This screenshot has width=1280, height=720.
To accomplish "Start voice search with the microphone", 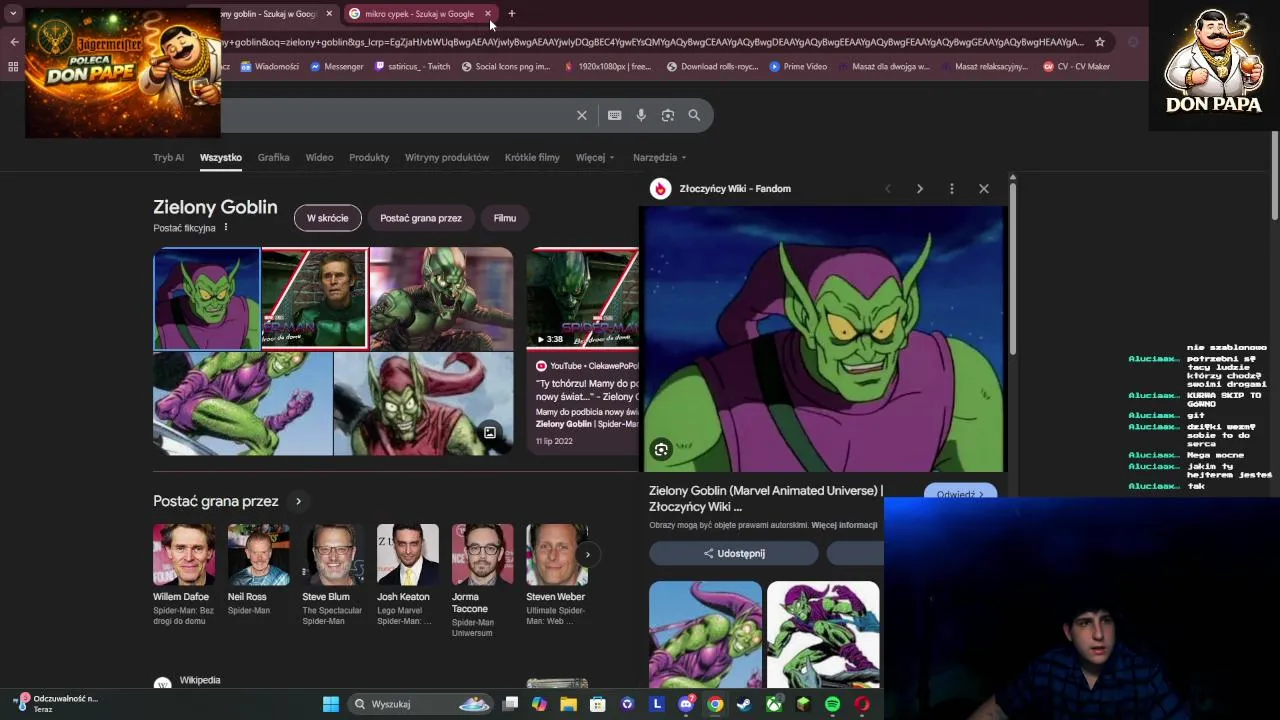I will point(641,115).
